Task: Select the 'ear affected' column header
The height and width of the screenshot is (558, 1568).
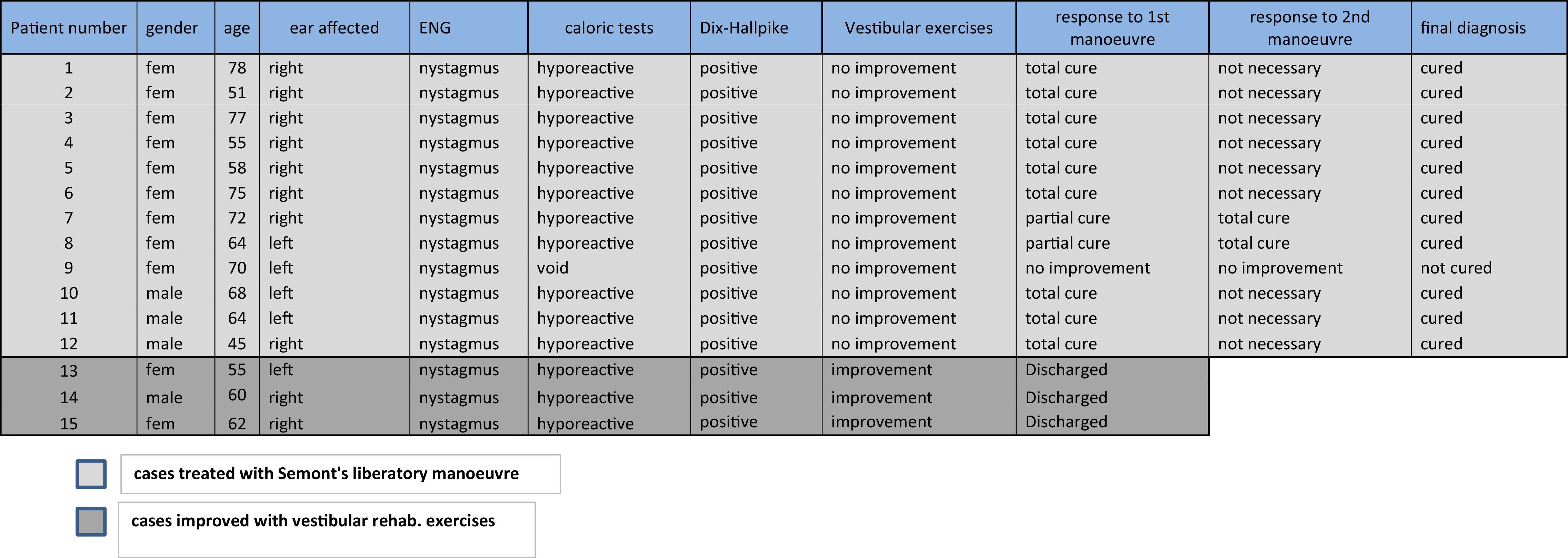Action: 334,28
